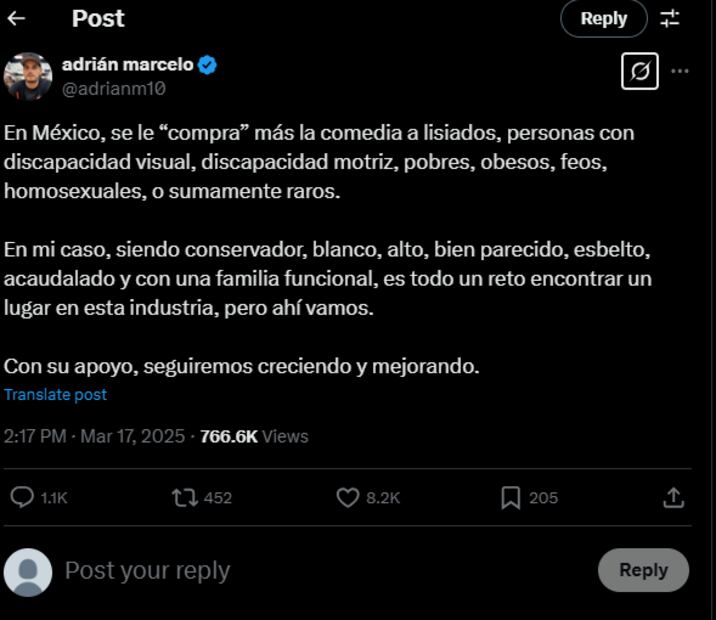Click the share upload icon
The width and height of the screenshot is (716, 620).
pyautogui.click(x=674, y=497)
